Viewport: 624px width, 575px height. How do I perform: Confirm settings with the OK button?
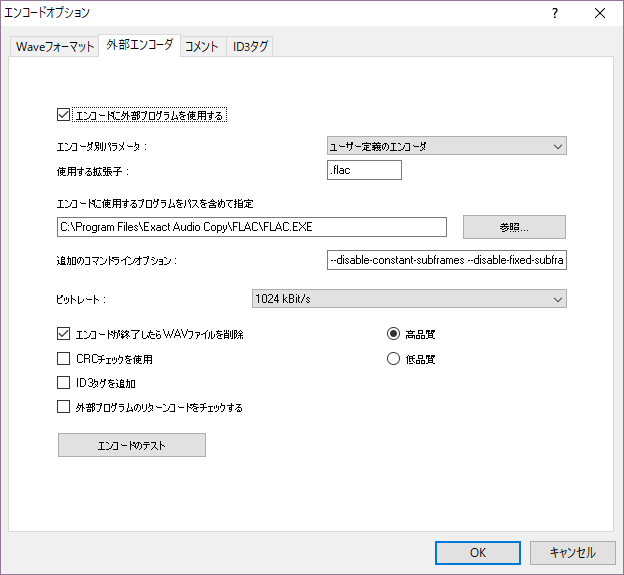(477, 552)
